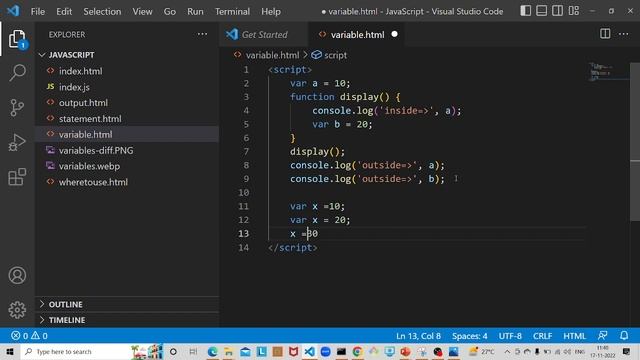Open the Go menu

170,11
